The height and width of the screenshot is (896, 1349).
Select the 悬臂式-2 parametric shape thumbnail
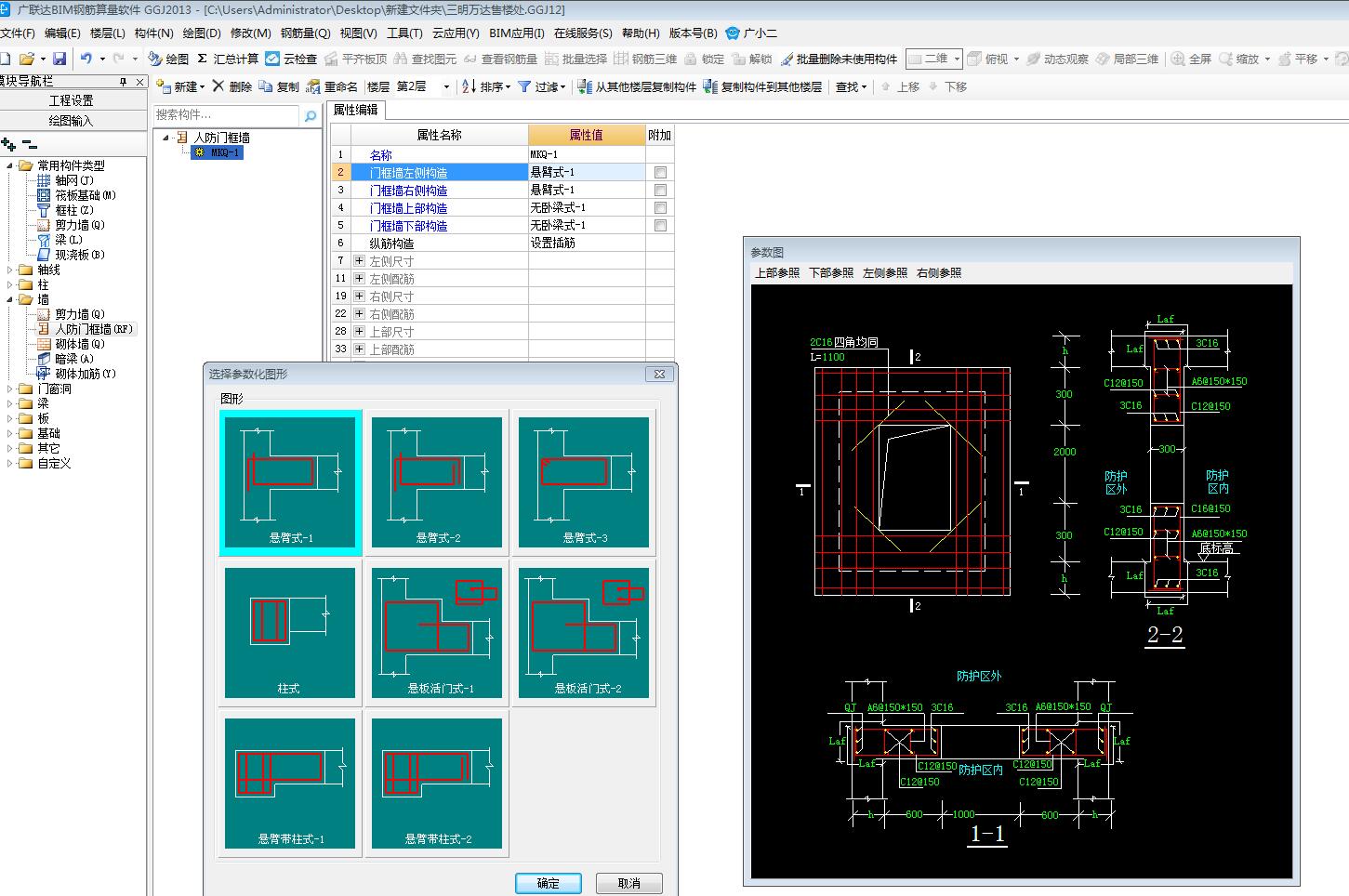click(x=437, y=482)
